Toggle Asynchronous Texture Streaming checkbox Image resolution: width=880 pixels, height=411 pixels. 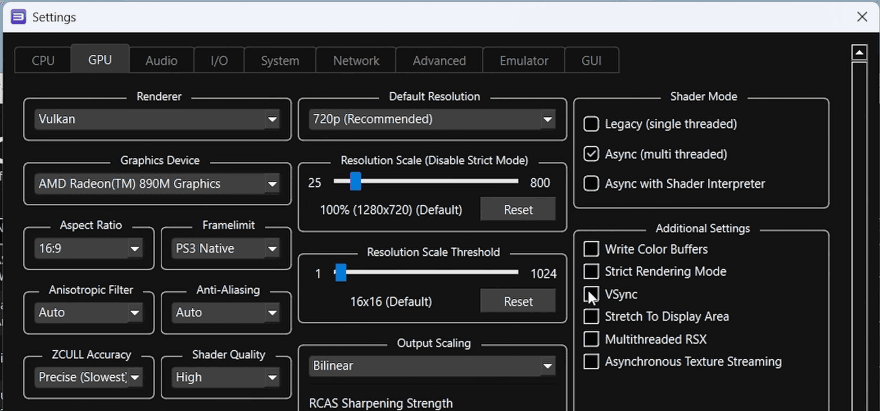(591, 362)
